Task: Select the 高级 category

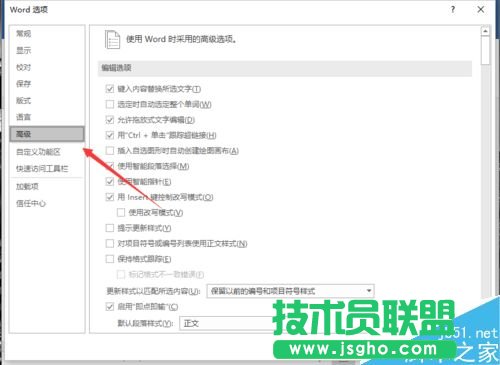Action: [x=47, y=134]
